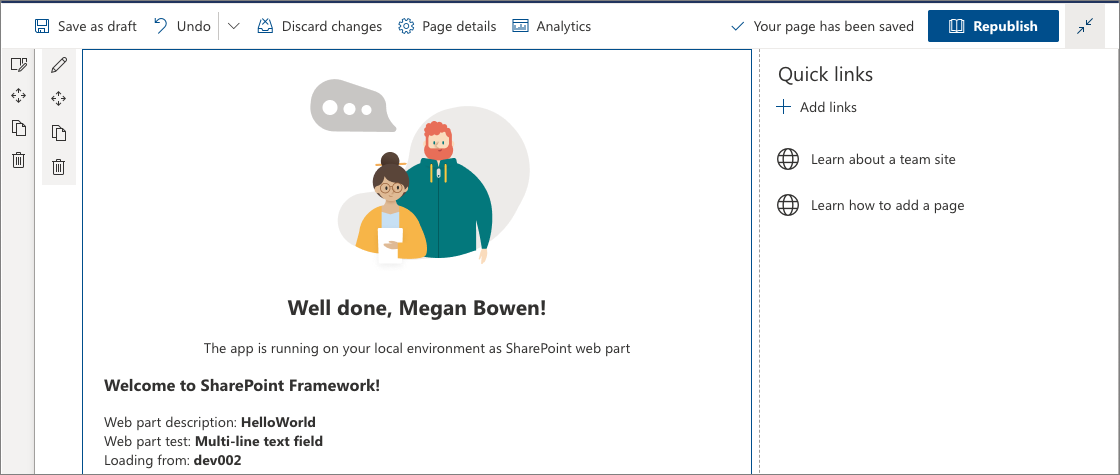Image resolution: width=1120 pixels, height=475 pixels.
Task: Collapse the view using the shrink arrows icon
Action: [x=1085, y=26]
